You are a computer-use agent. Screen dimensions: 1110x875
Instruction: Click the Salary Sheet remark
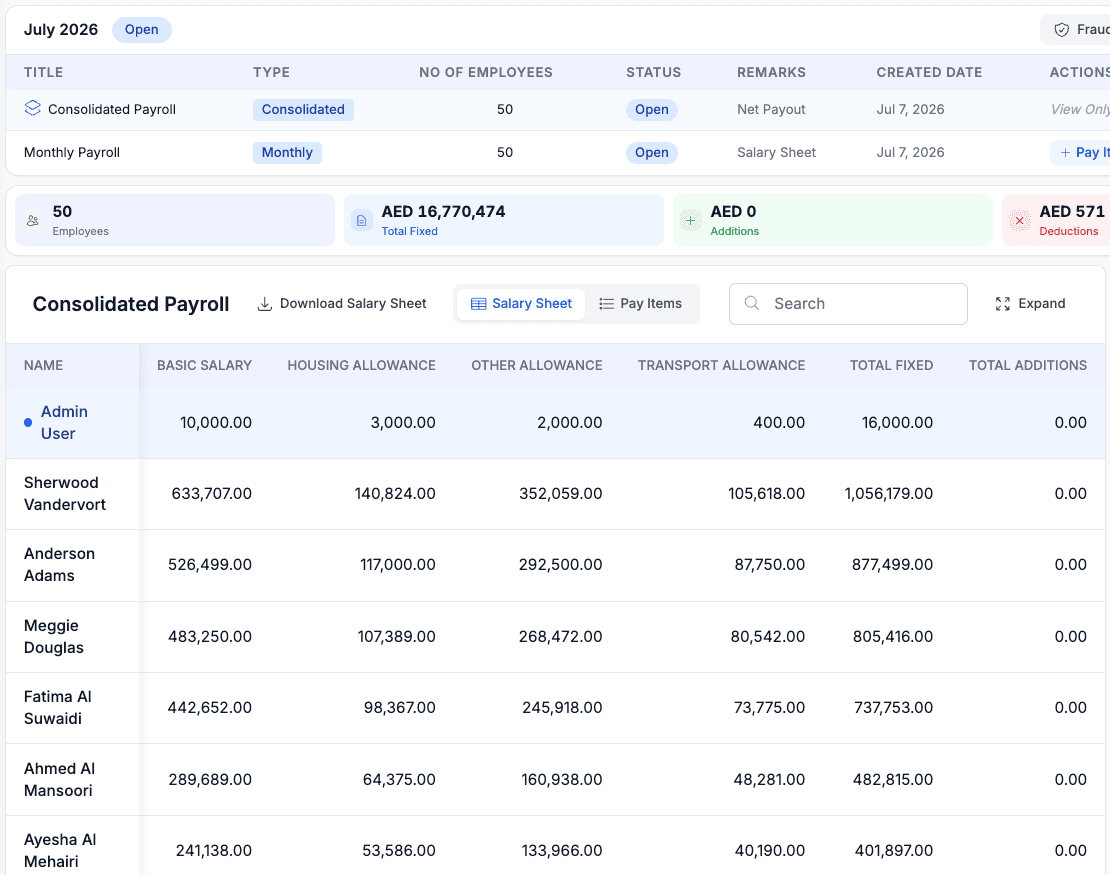776,153
